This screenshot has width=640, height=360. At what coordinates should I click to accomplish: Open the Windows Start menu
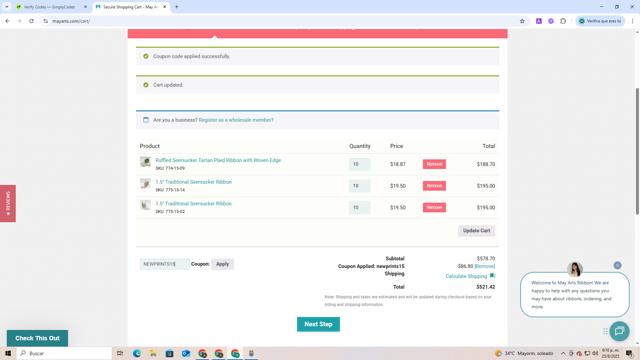(x=8, y=353)
